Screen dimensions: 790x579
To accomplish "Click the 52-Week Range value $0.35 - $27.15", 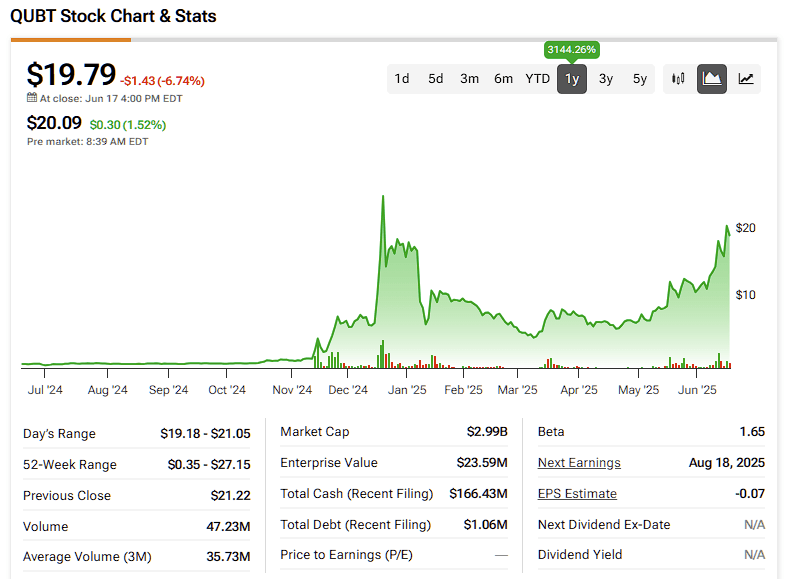I will coord(209,465).
